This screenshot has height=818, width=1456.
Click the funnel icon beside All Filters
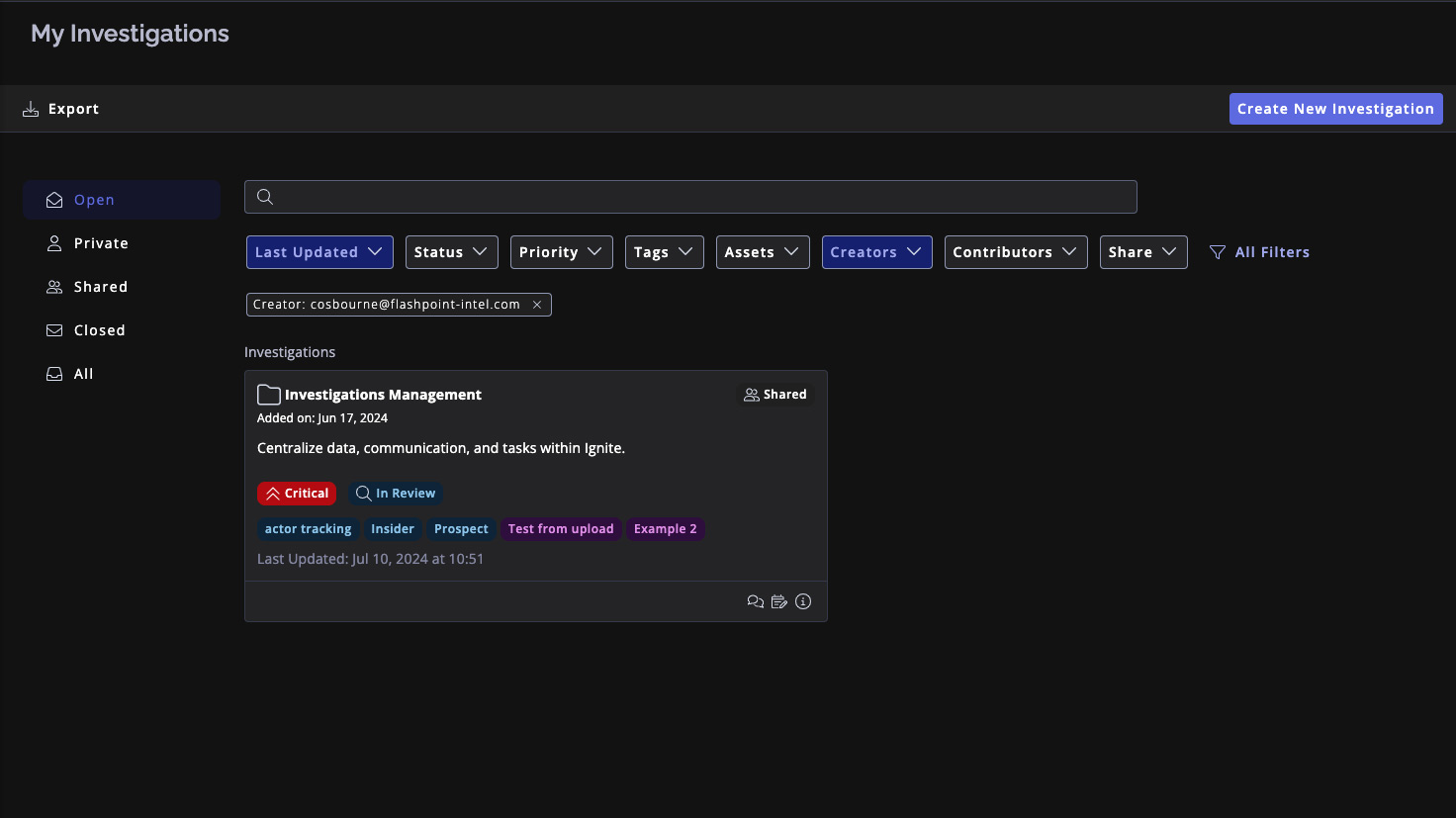(1218, 252)
